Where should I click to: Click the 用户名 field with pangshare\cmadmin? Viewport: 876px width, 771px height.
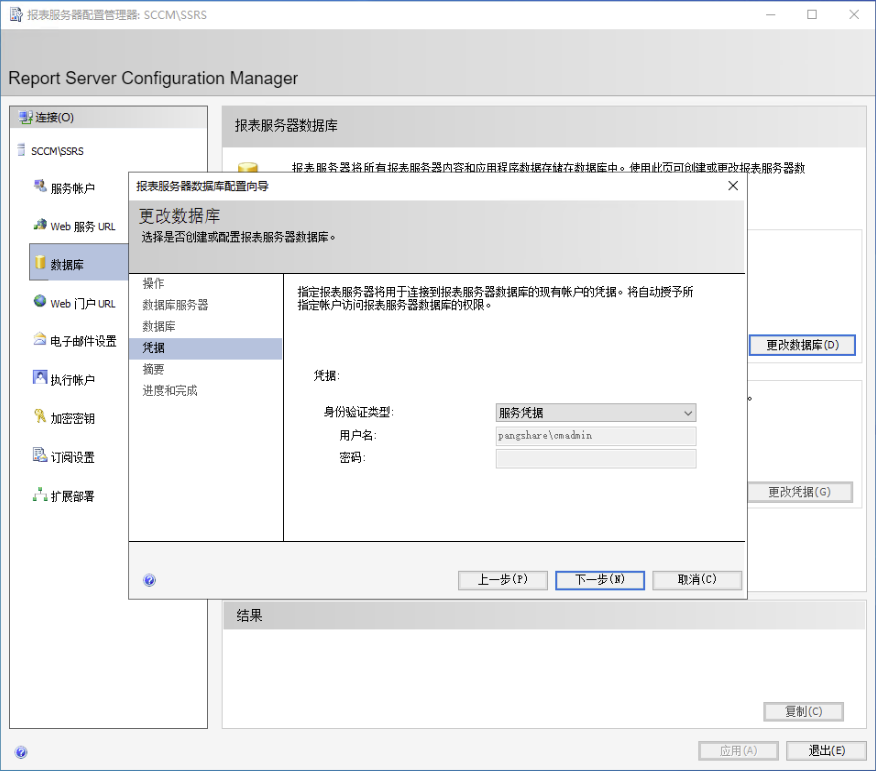tap(596, 436)
